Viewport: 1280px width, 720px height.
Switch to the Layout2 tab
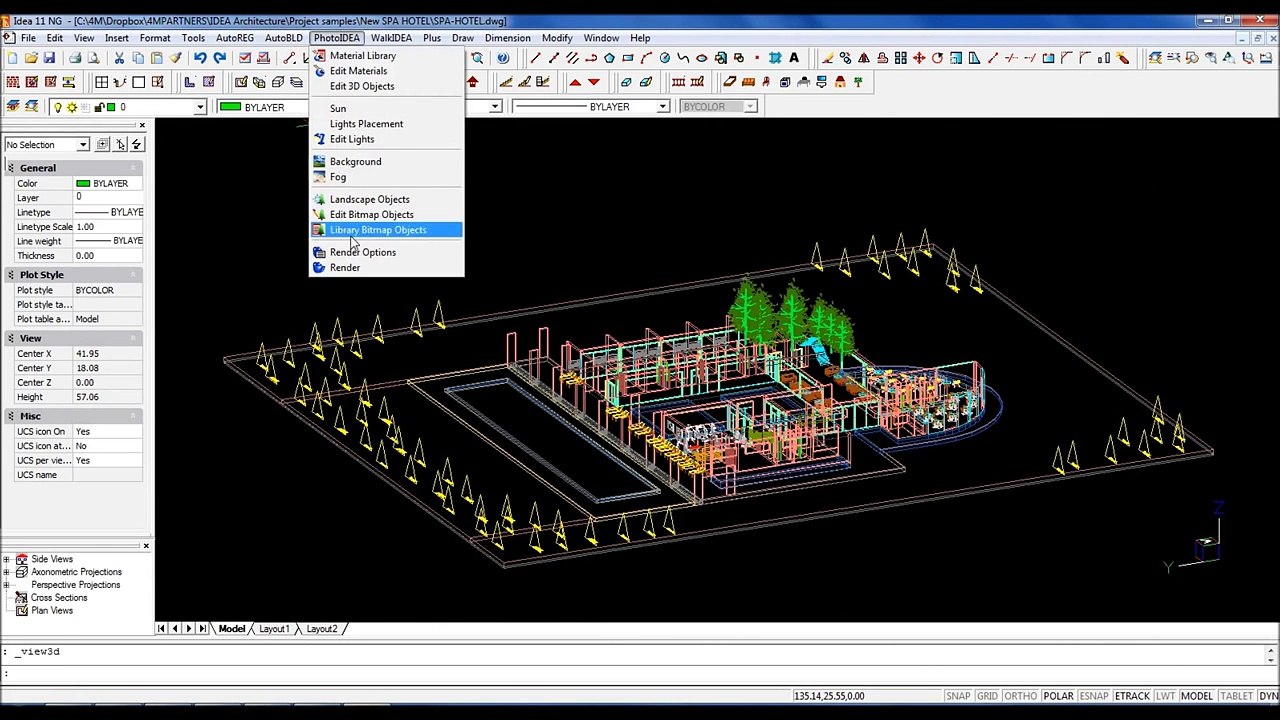point(321,629)
